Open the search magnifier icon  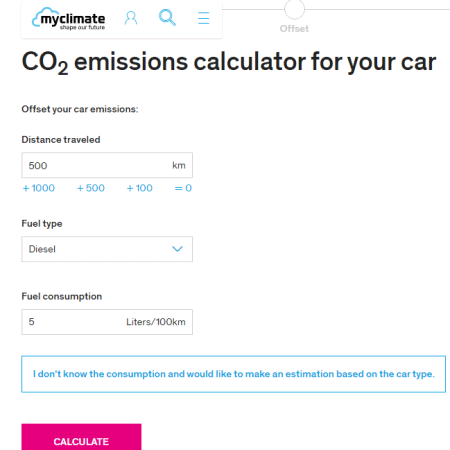pos(167,18)
